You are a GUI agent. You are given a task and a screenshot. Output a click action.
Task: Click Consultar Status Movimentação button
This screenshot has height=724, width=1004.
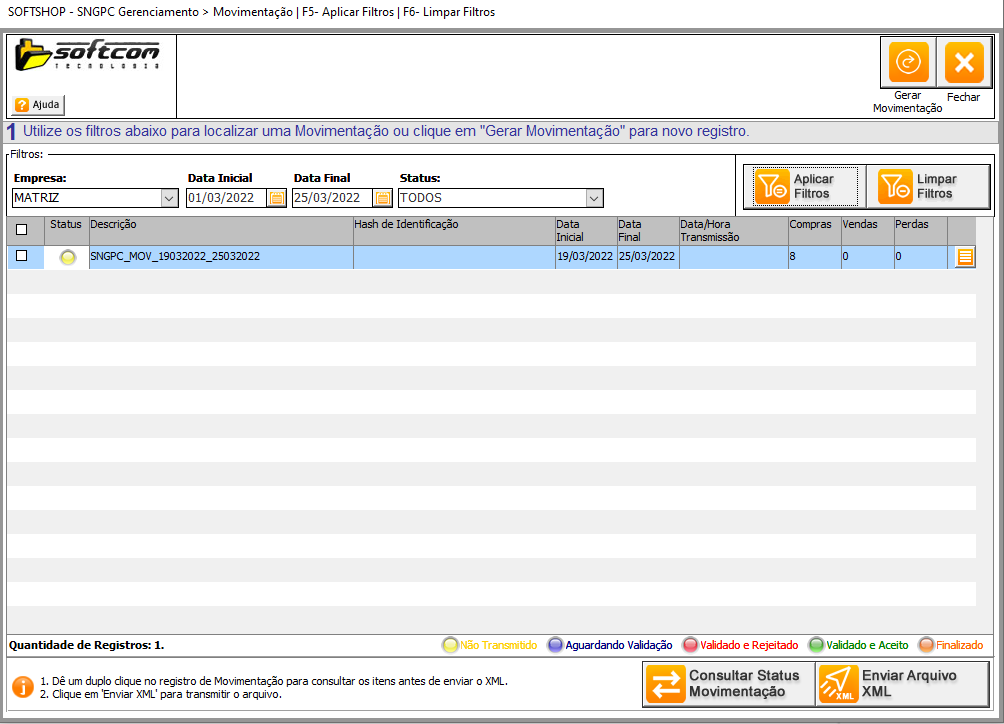[728, 684]
